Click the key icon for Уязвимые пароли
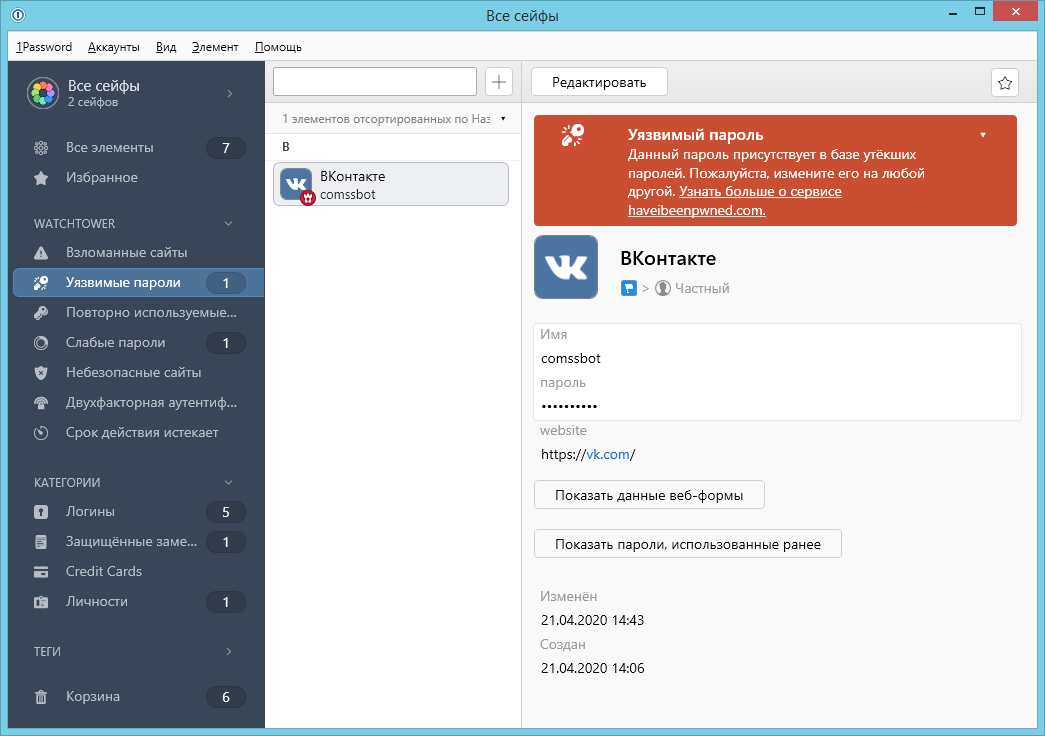The height and width of the screenshot is (736, 1045). tap(41, 283)
